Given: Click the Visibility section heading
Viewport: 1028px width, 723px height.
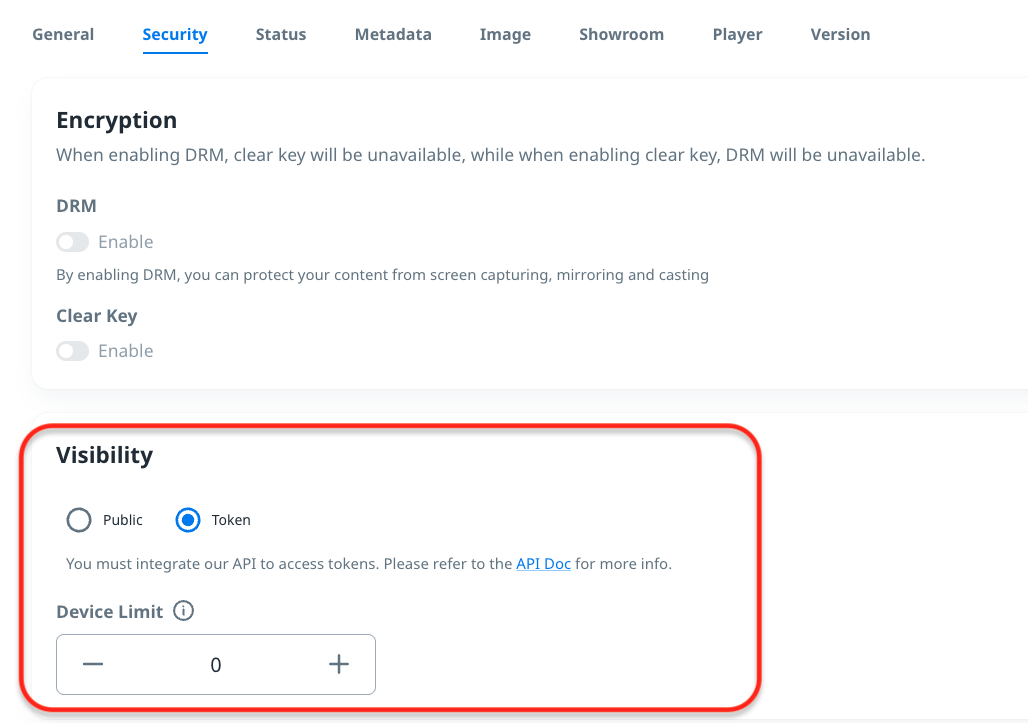Looking at the screenshot, I should (x=104, y=455).
